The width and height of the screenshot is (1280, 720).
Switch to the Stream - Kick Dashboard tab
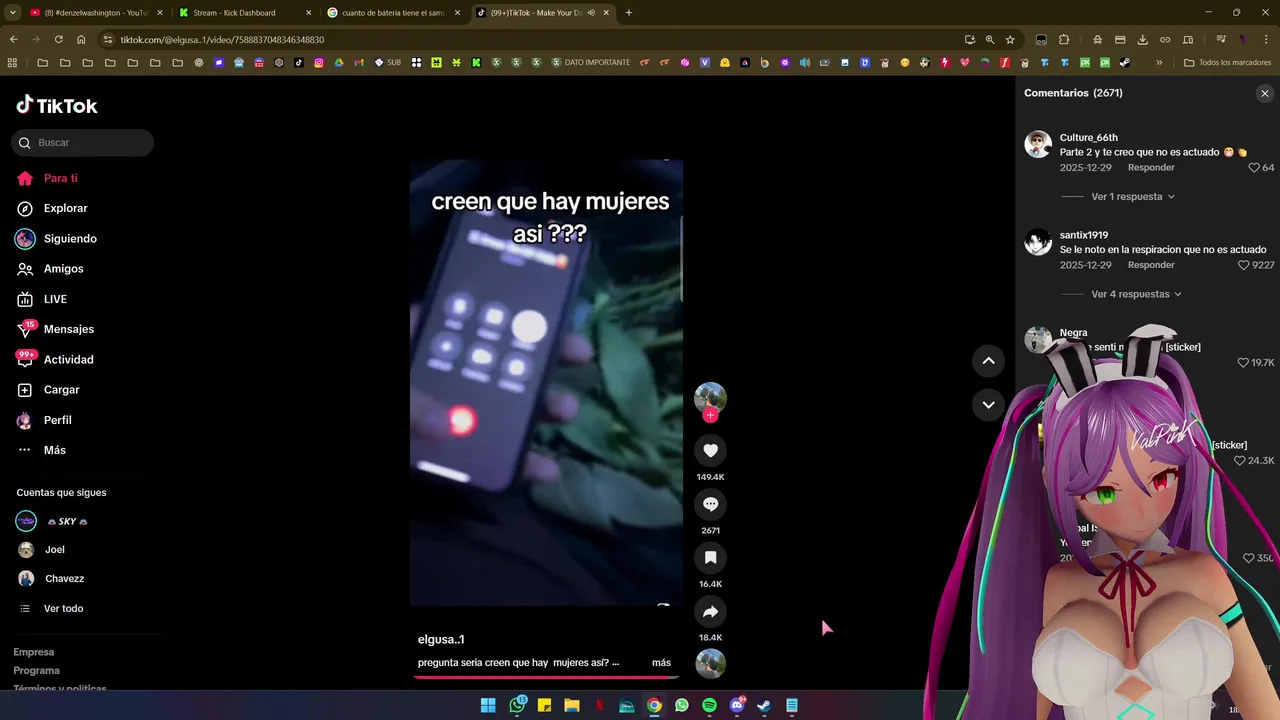pyautogui.click(x=245, y=13)
